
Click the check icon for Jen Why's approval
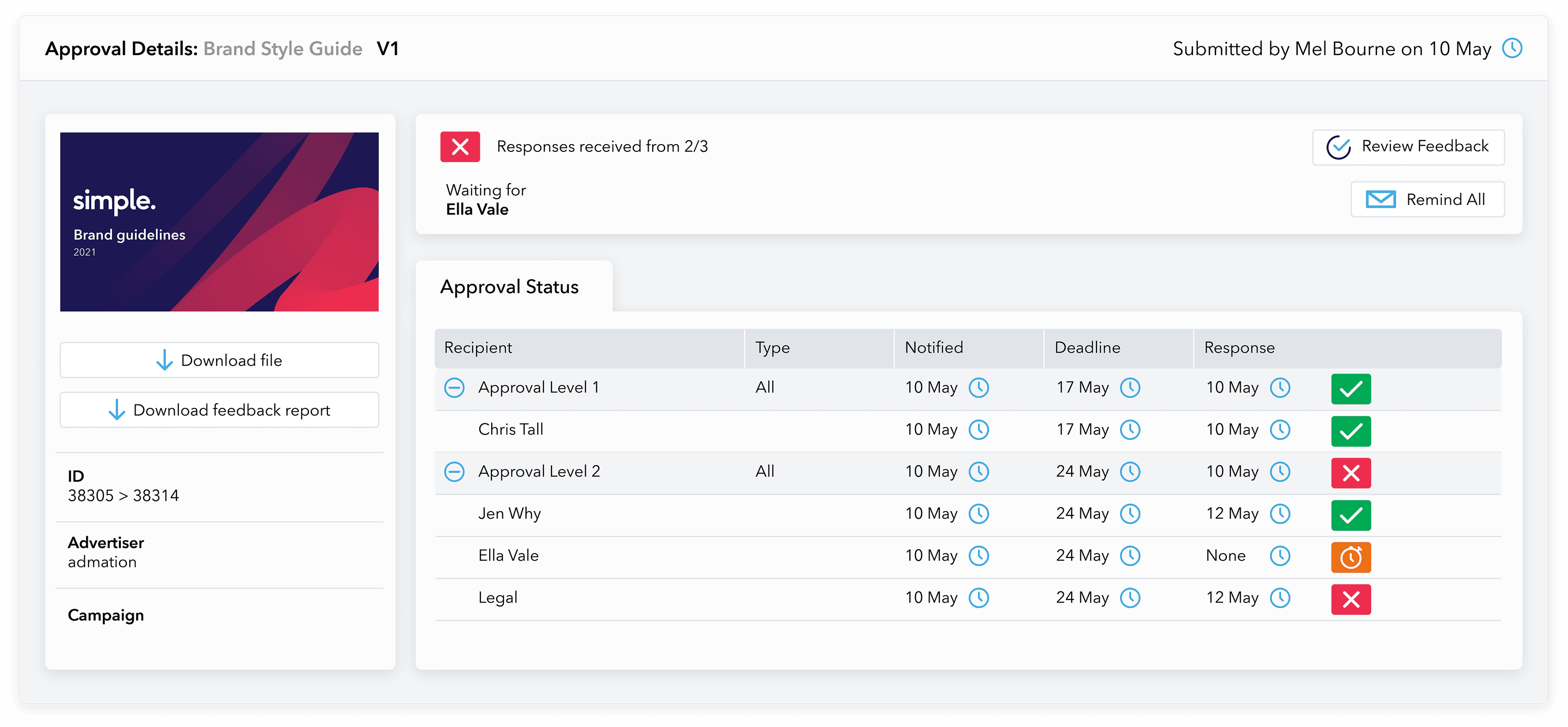pos(1351,515)
